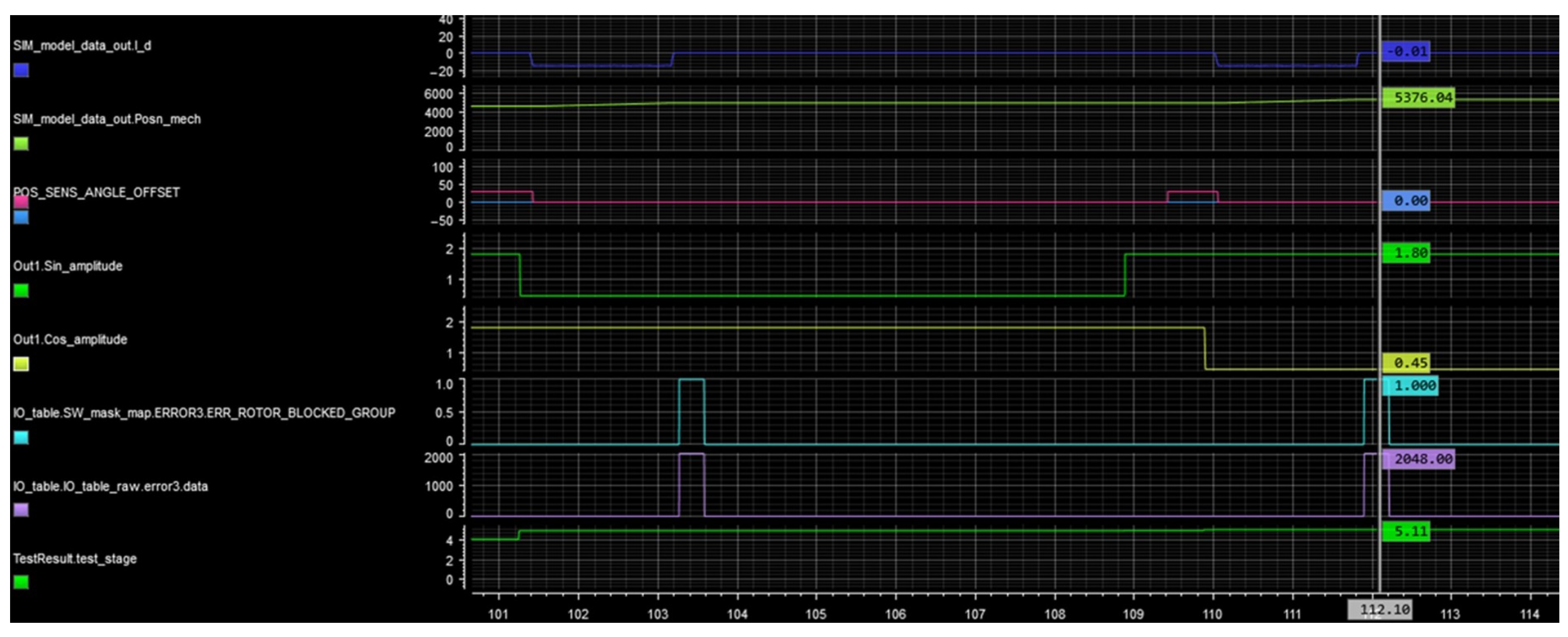1568x637 pixels.
Task: Click the 5376.04 cursor value readout
Action: (1418, 97)
